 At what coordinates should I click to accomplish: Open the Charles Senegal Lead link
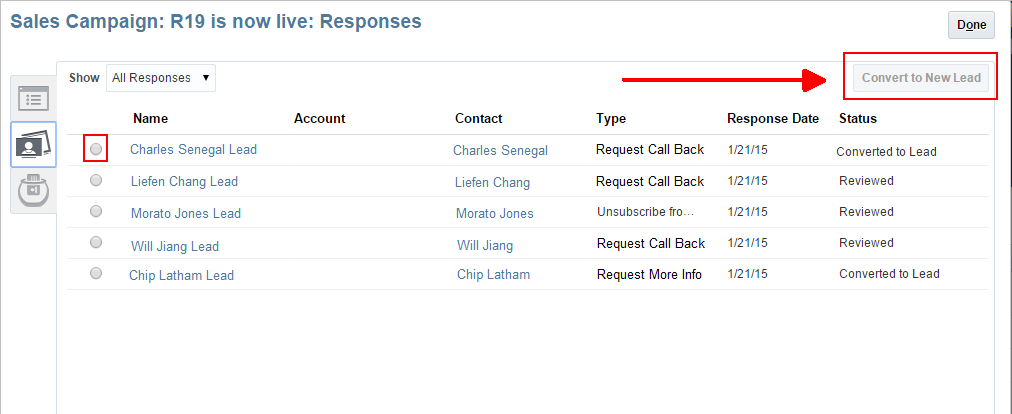click(x=193, y=150)
